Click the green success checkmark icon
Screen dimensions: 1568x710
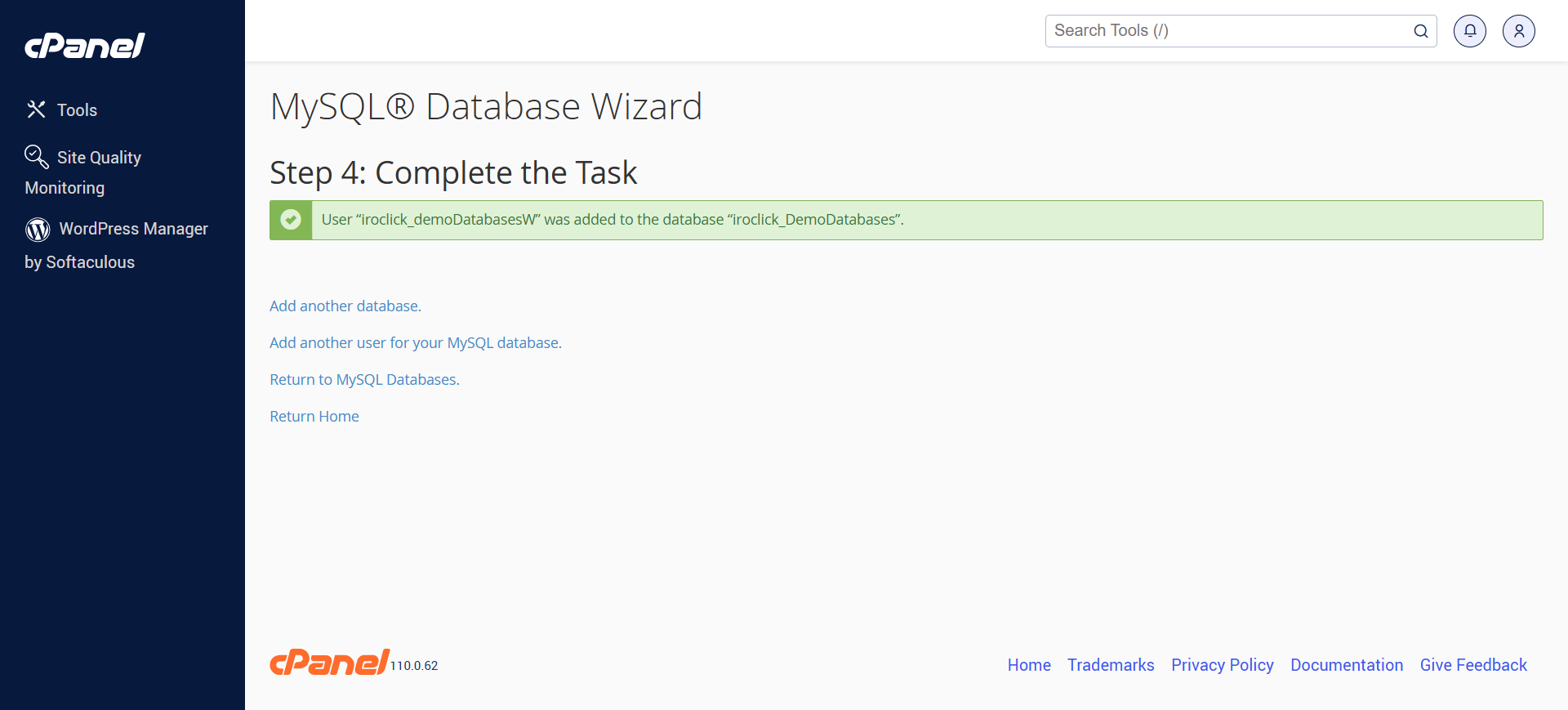tap(291, 220)
